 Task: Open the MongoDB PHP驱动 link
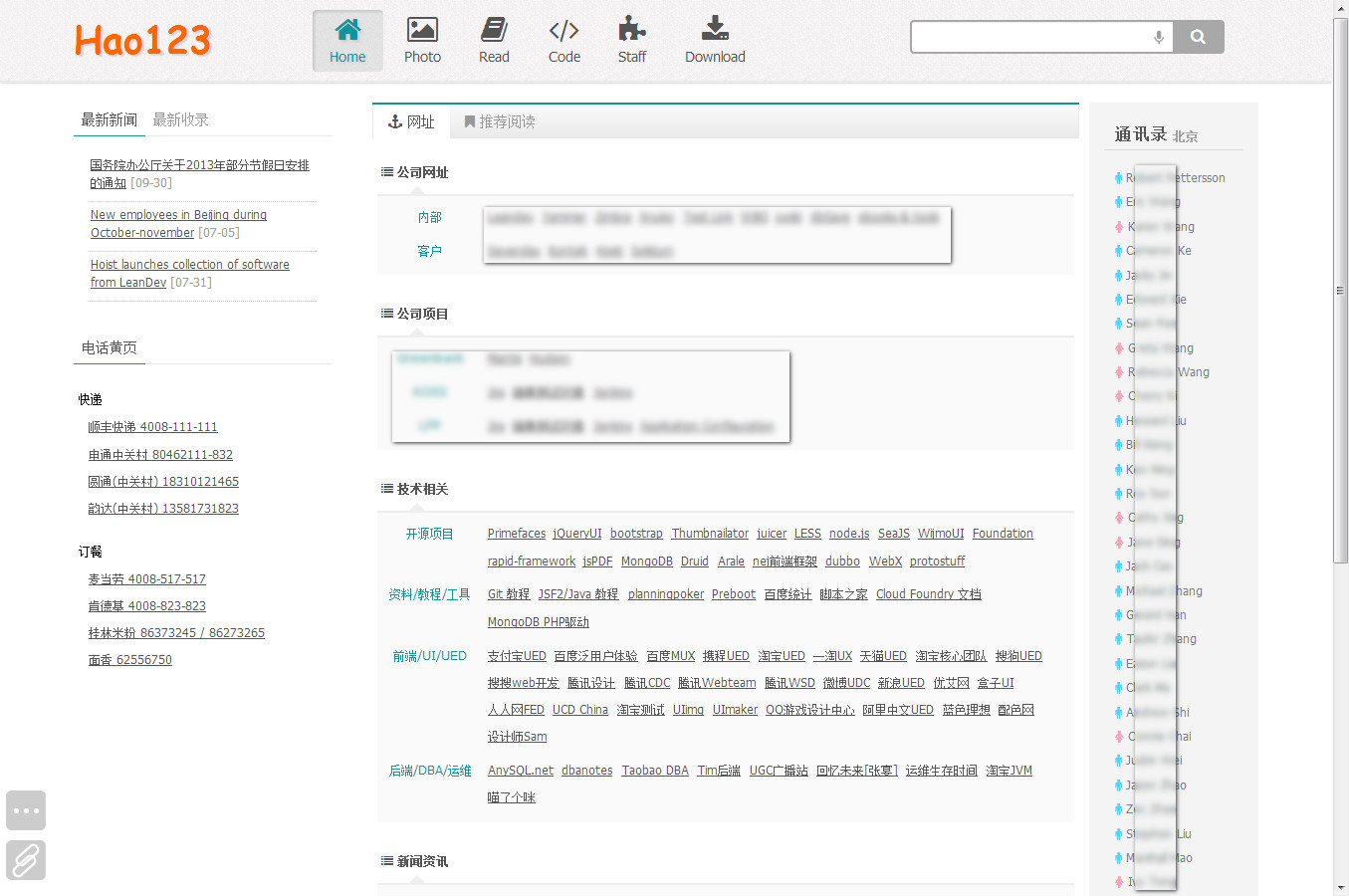pos(539,622)
